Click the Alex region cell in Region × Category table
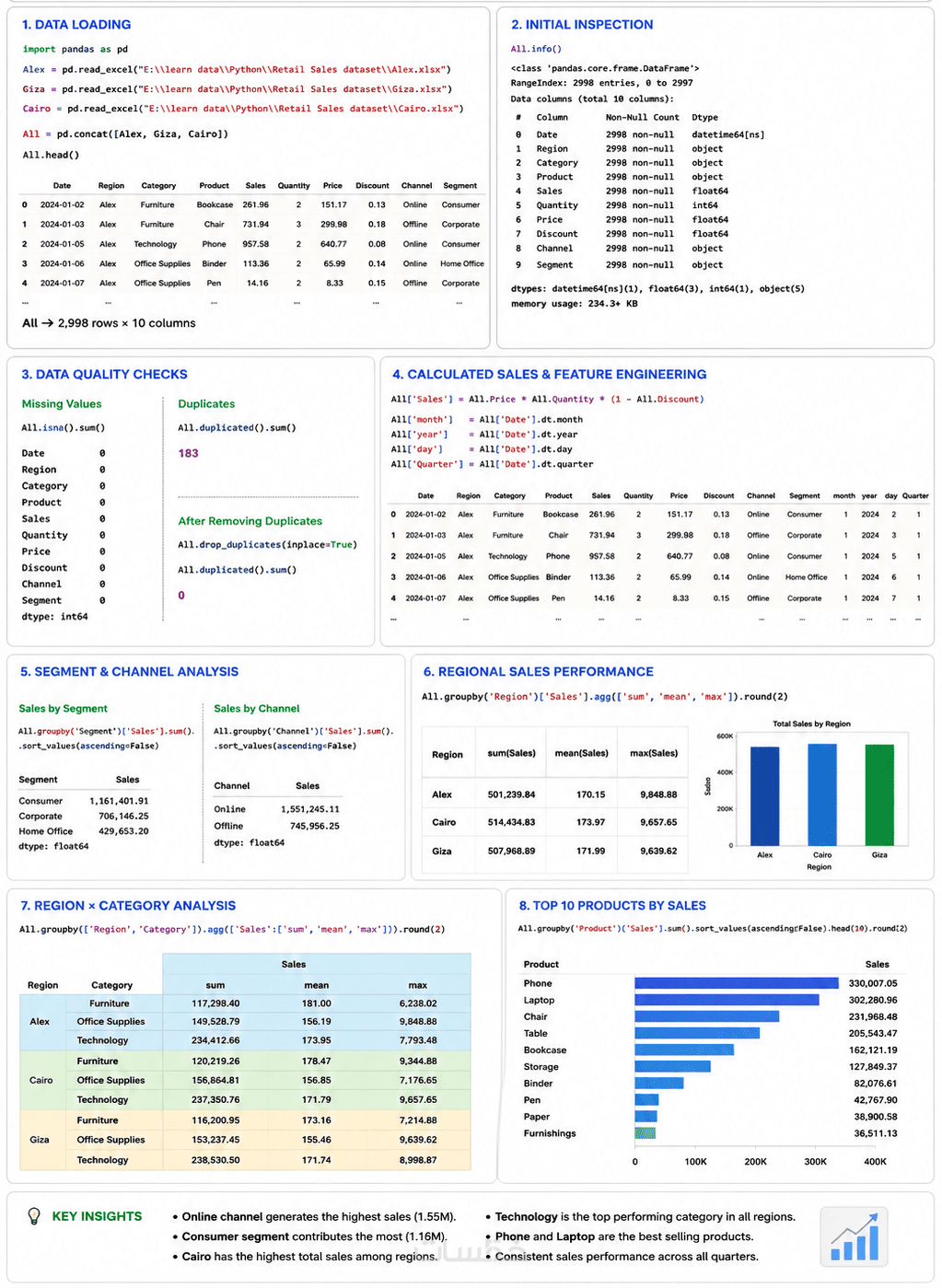Viewport: 942px width, 1288px height. (x=40, y=1022)
